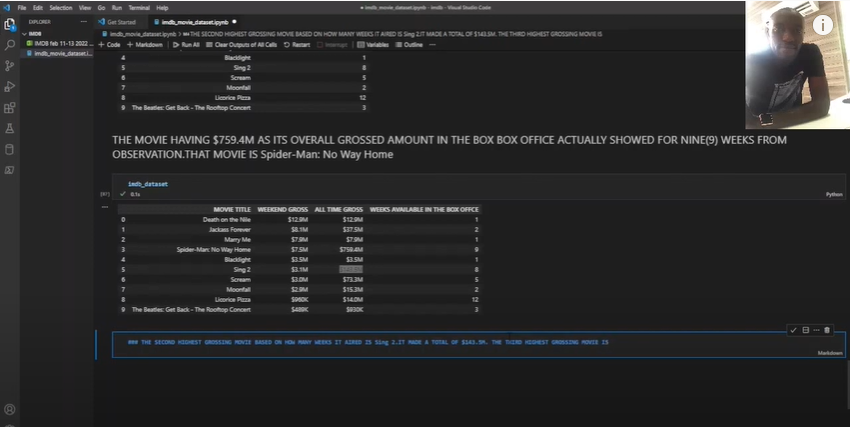Switch to the Get Started tab
The image size is (850, 427).
[x=121, y=20]
